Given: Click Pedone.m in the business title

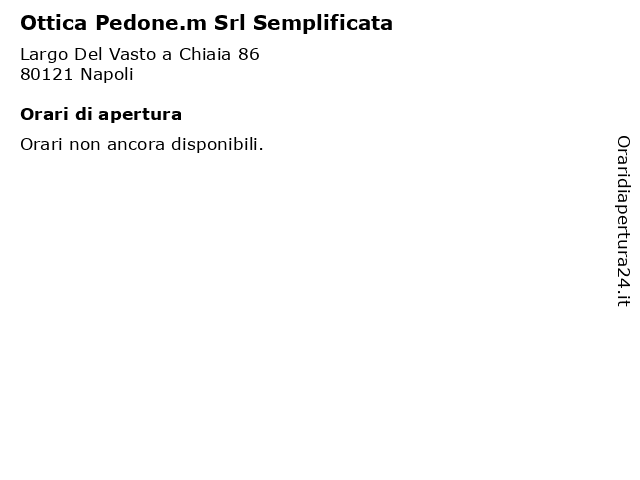Looking at the screenshot, I should [151, 23].
